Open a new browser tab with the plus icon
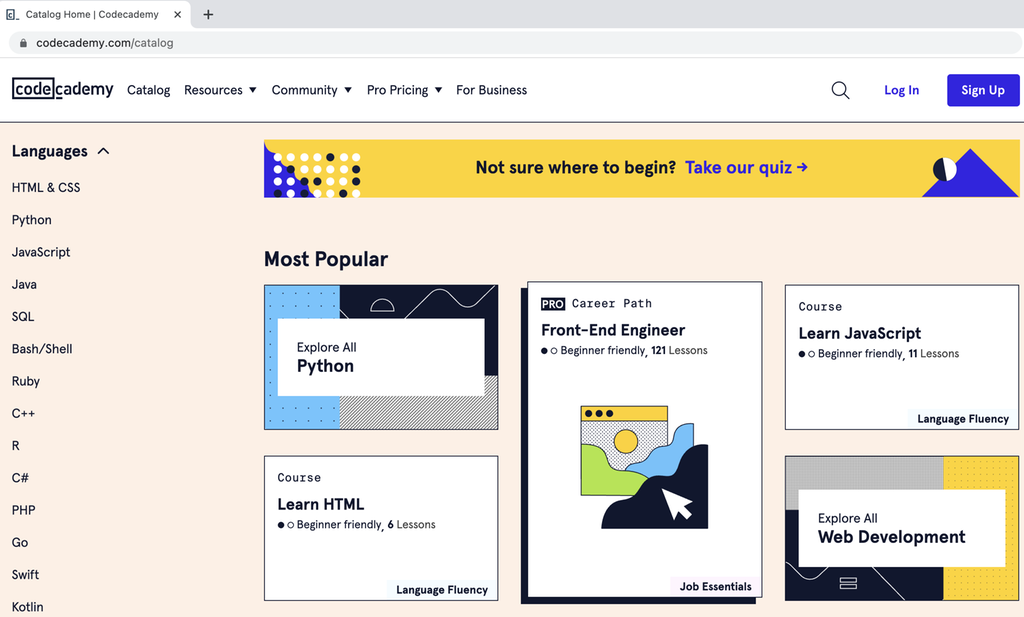 208,14
